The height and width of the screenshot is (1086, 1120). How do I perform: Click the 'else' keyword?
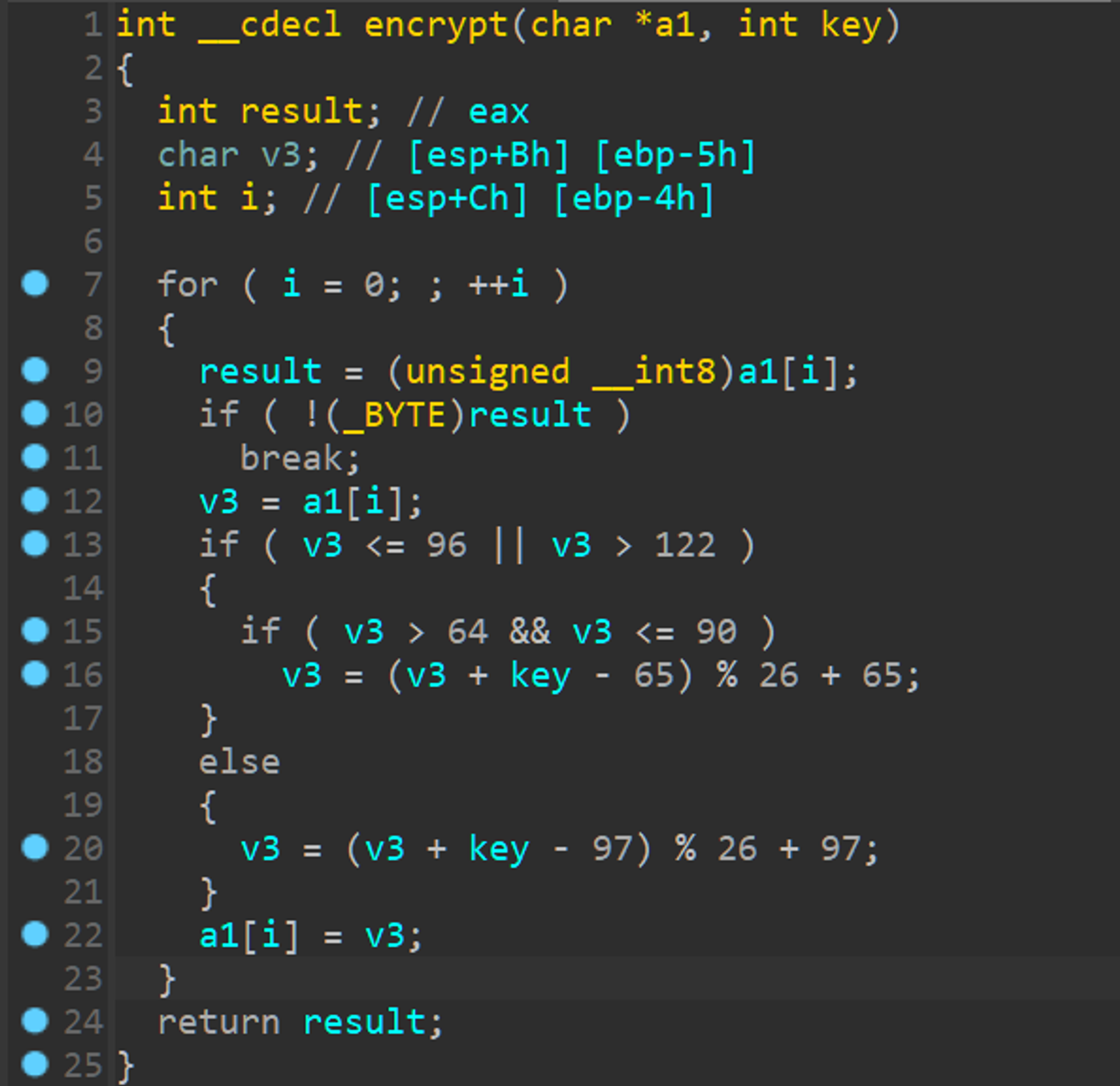point(239,762)
